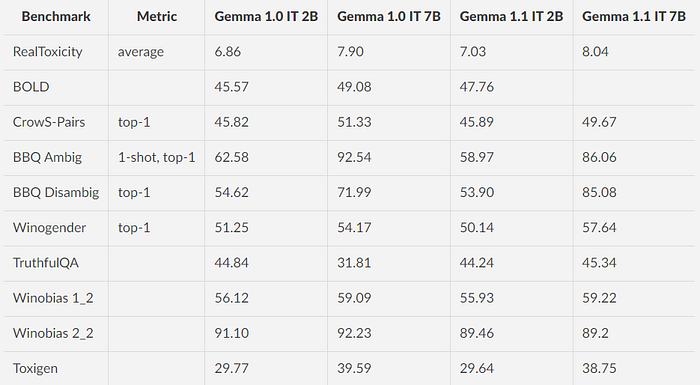Select the BBQ Disambig benchmark cell
Viewport: 700px width, 385px height.
[x=56, y=192]
